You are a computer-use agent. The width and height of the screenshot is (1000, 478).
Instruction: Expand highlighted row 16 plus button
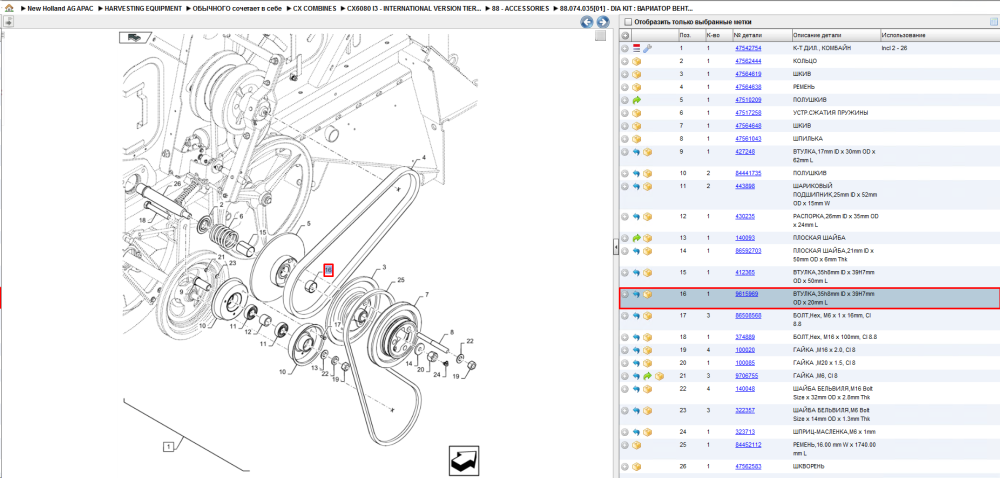click(x=625, y=294)
